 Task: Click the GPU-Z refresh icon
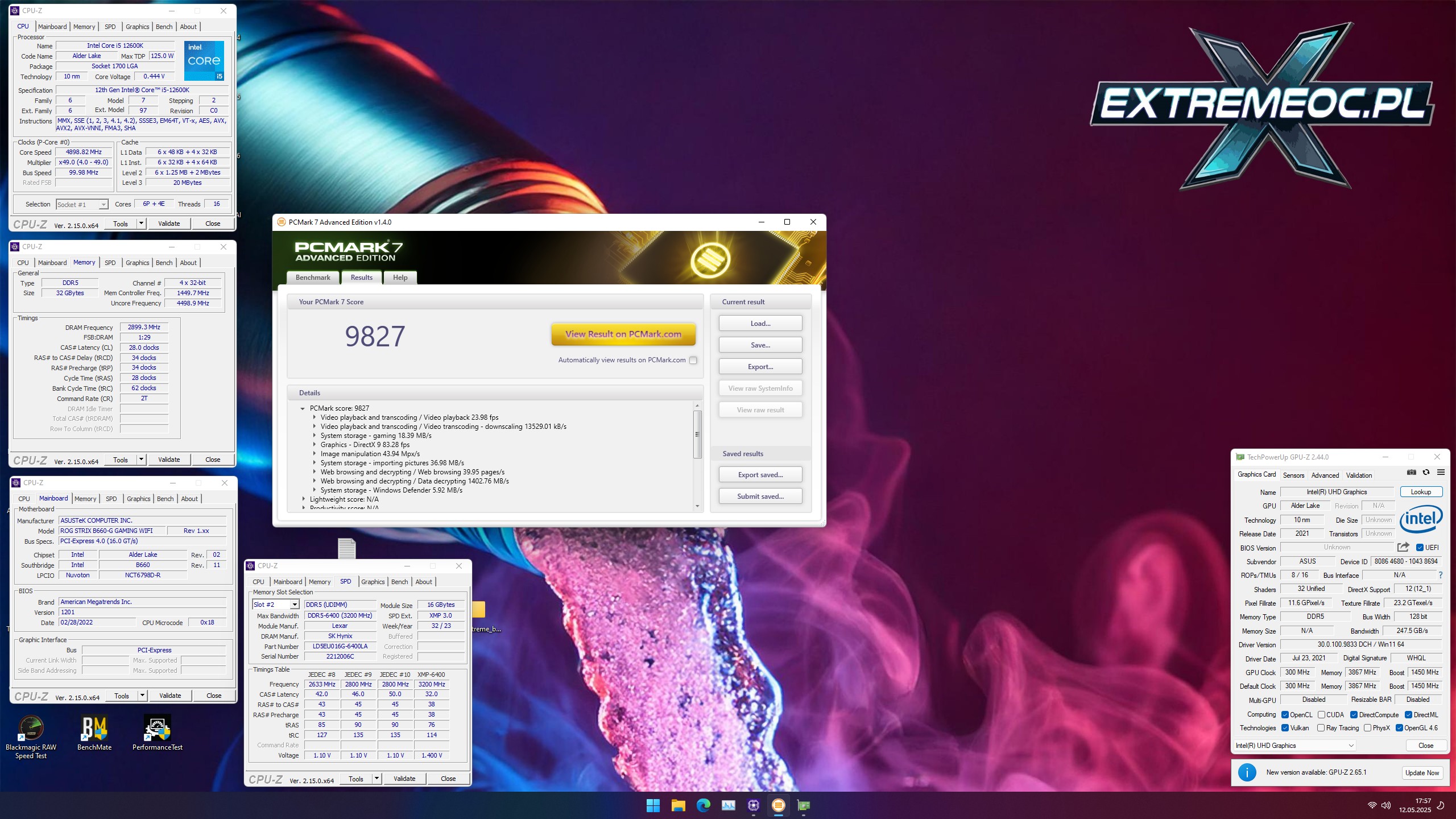[x=1426, y=472]
